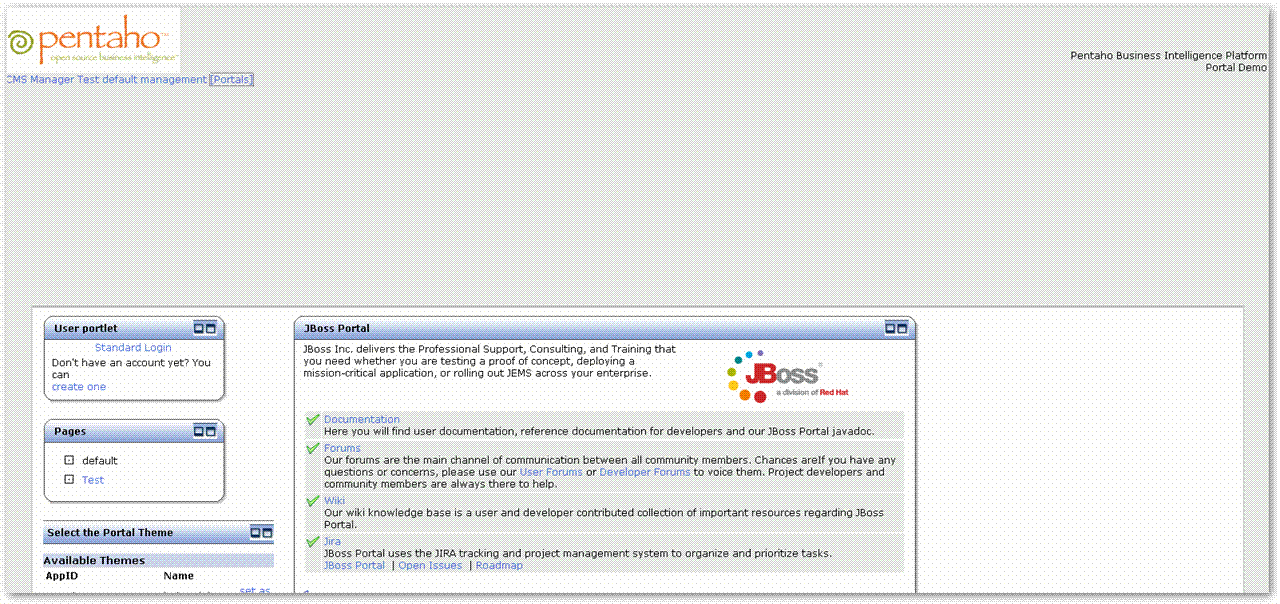Open the Test page in the Pages tree
The image size is (1280, 604).
point(93,480)
